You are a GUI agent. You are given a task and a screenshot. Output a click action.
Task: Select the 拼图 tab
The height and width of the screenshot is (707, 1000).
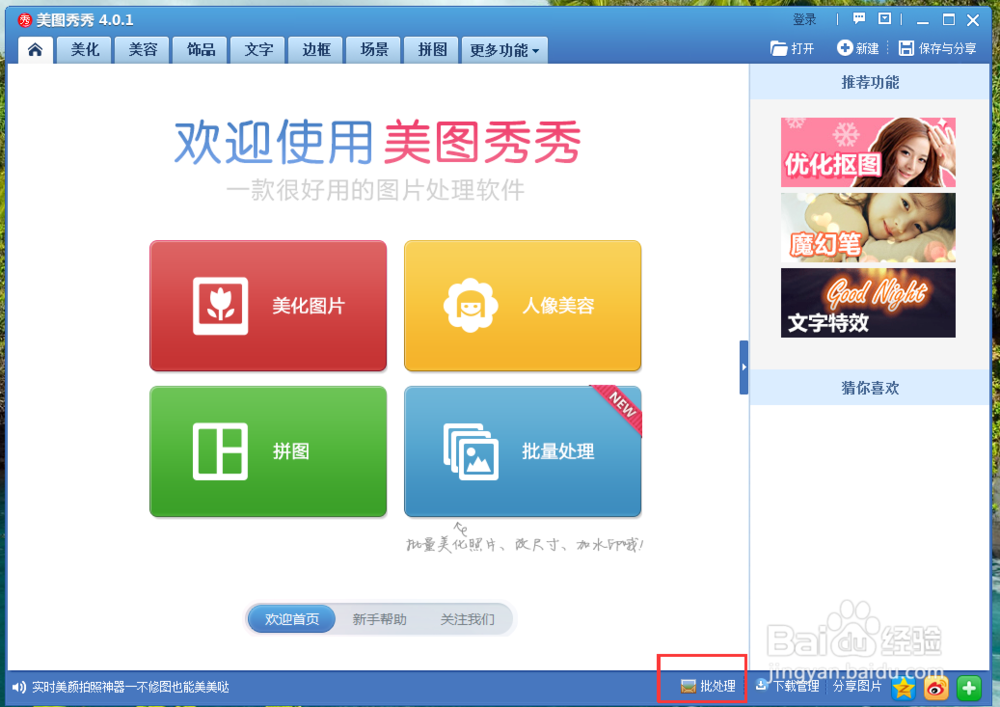tap(432, 50)
